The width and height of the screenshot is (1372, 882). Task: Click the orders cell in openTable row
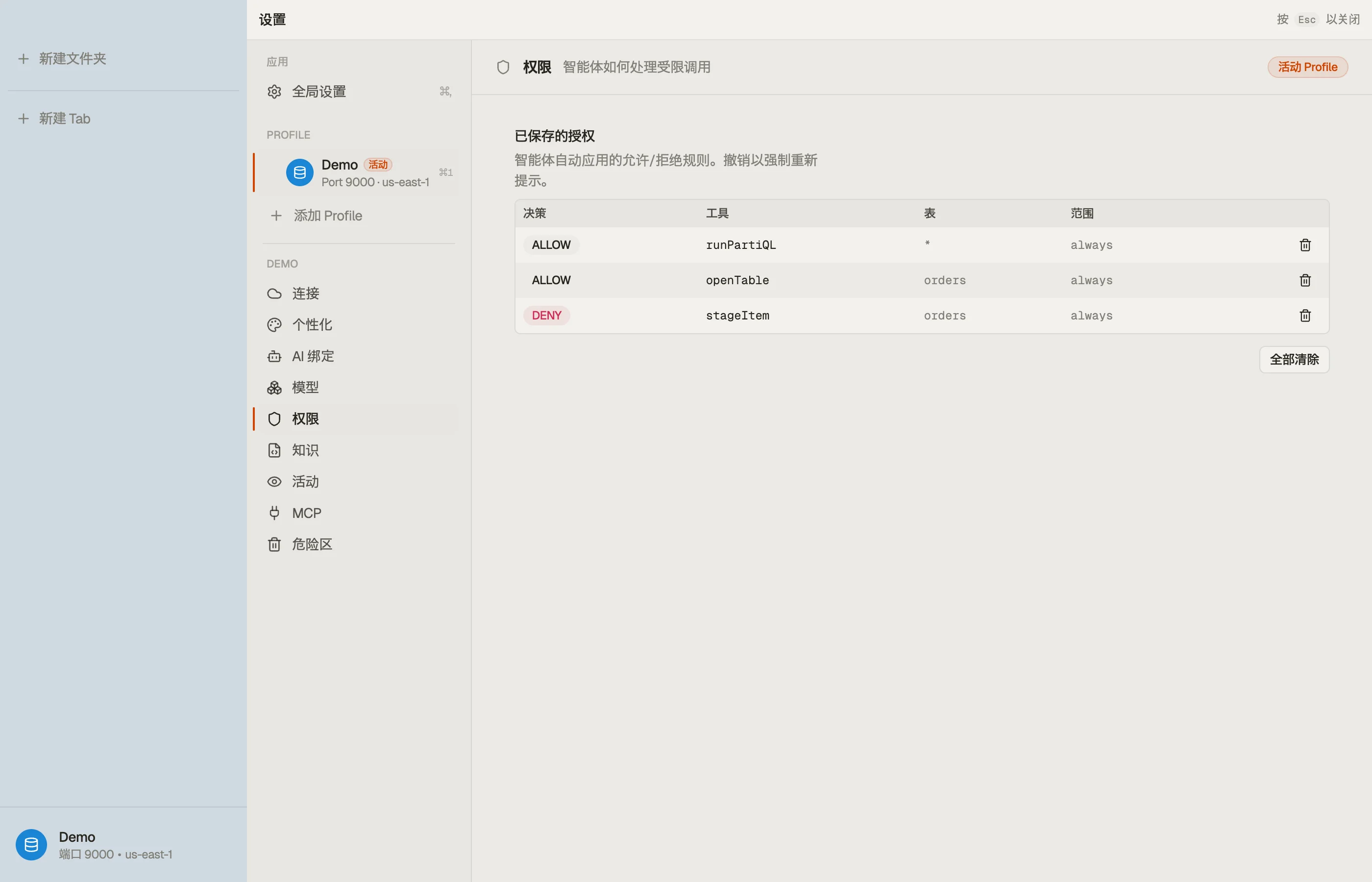pos(945,281)
